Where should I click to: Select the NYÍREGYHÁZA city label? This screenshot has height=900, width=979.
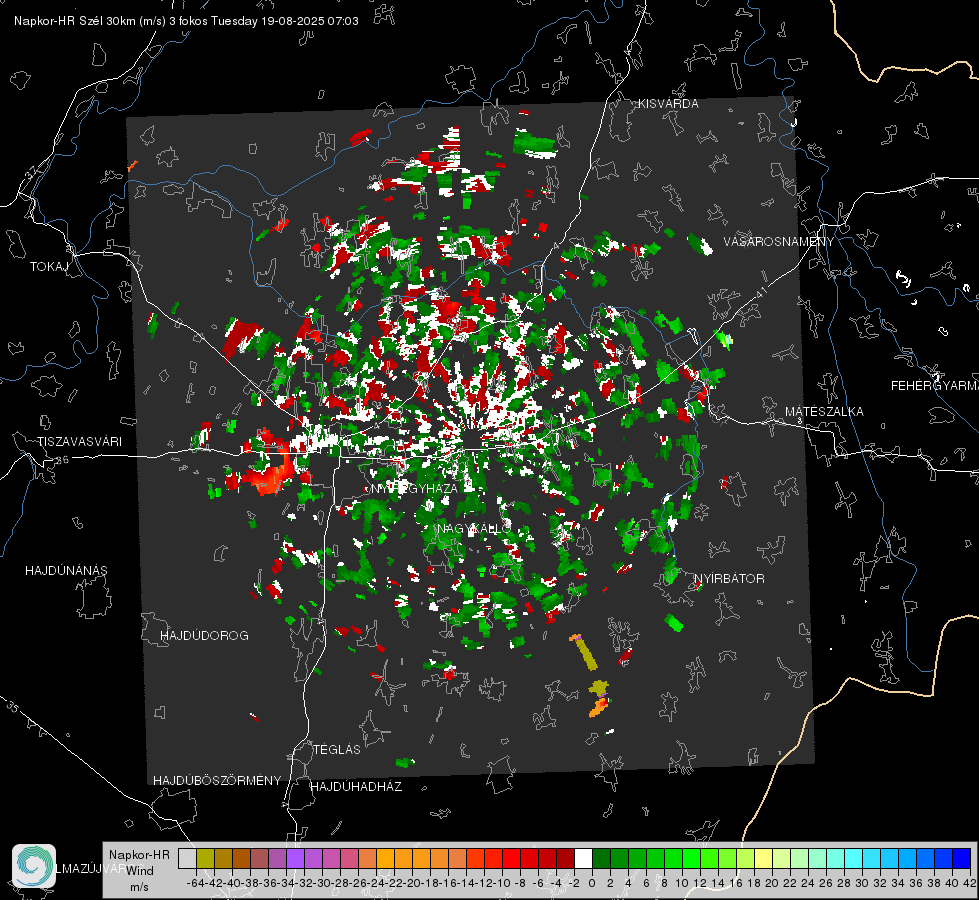(414, 488)
